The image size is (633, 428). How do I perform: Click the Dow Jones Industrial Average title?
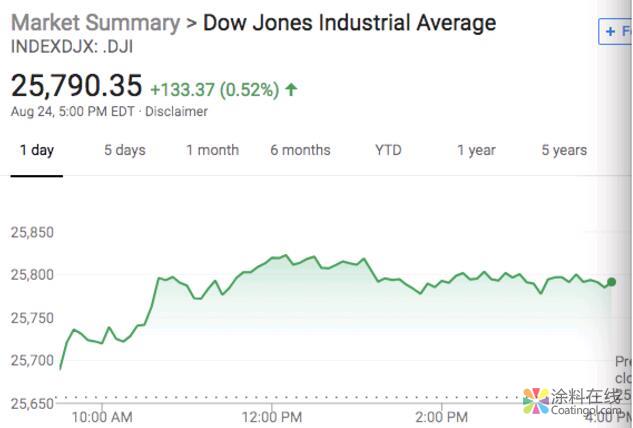[349, 22]
